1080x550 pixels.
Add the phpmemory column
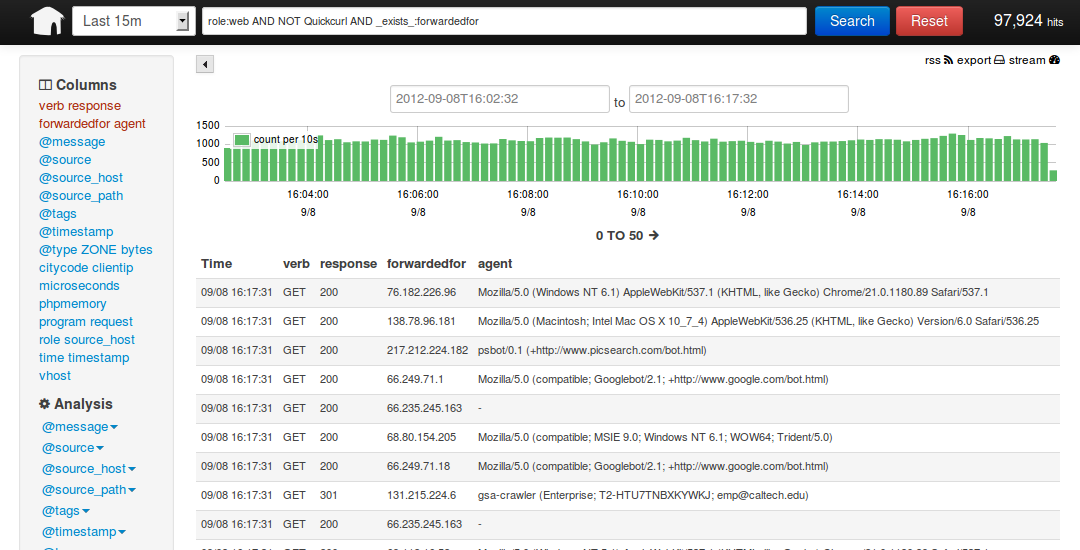point(72,304)
